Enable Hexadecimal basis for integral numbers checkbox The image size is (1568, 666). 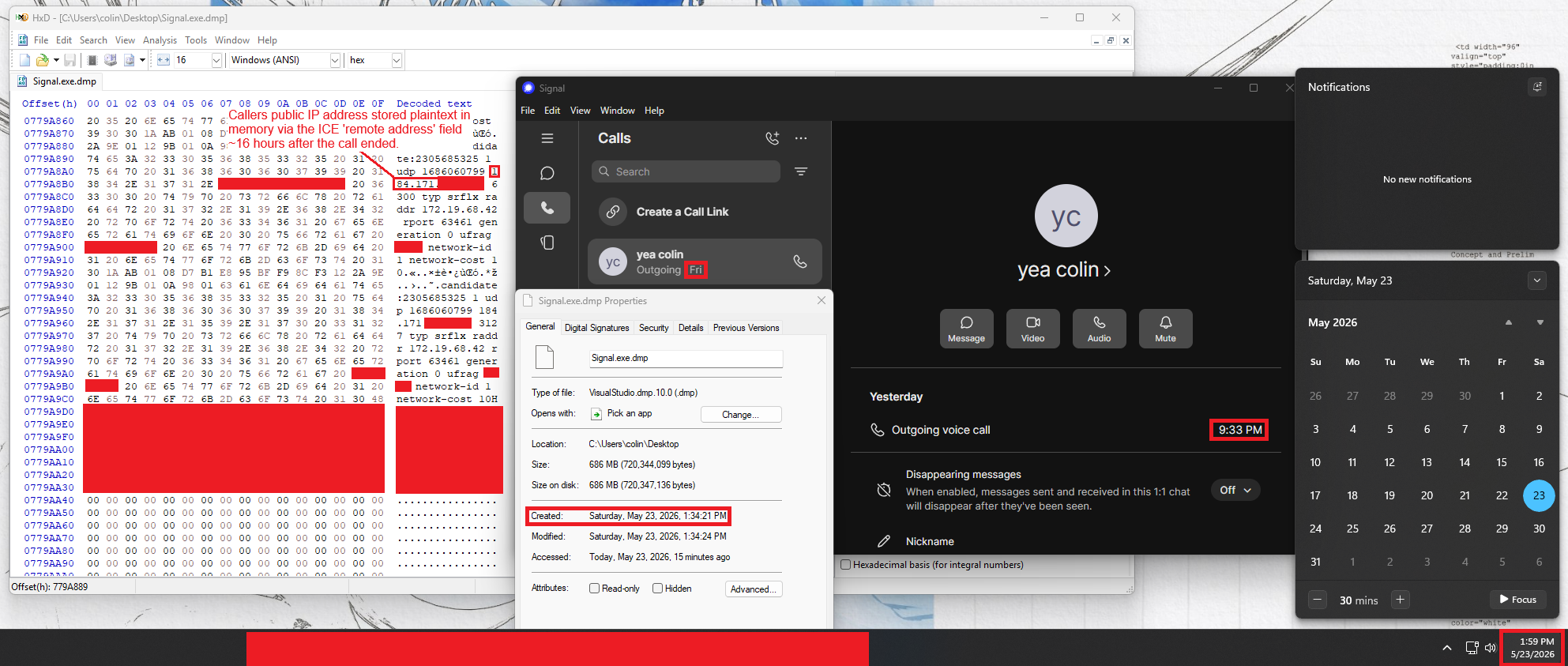(x=846, y=565)
